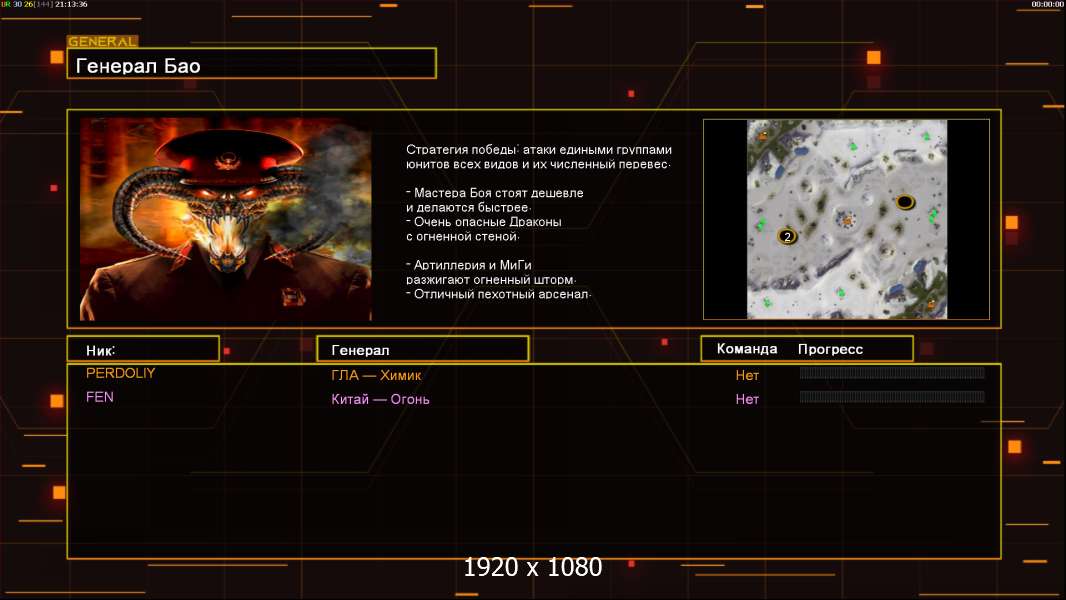
Task: Click 'ГЛА — Химик' general entry
Action: tap(376, 375)
